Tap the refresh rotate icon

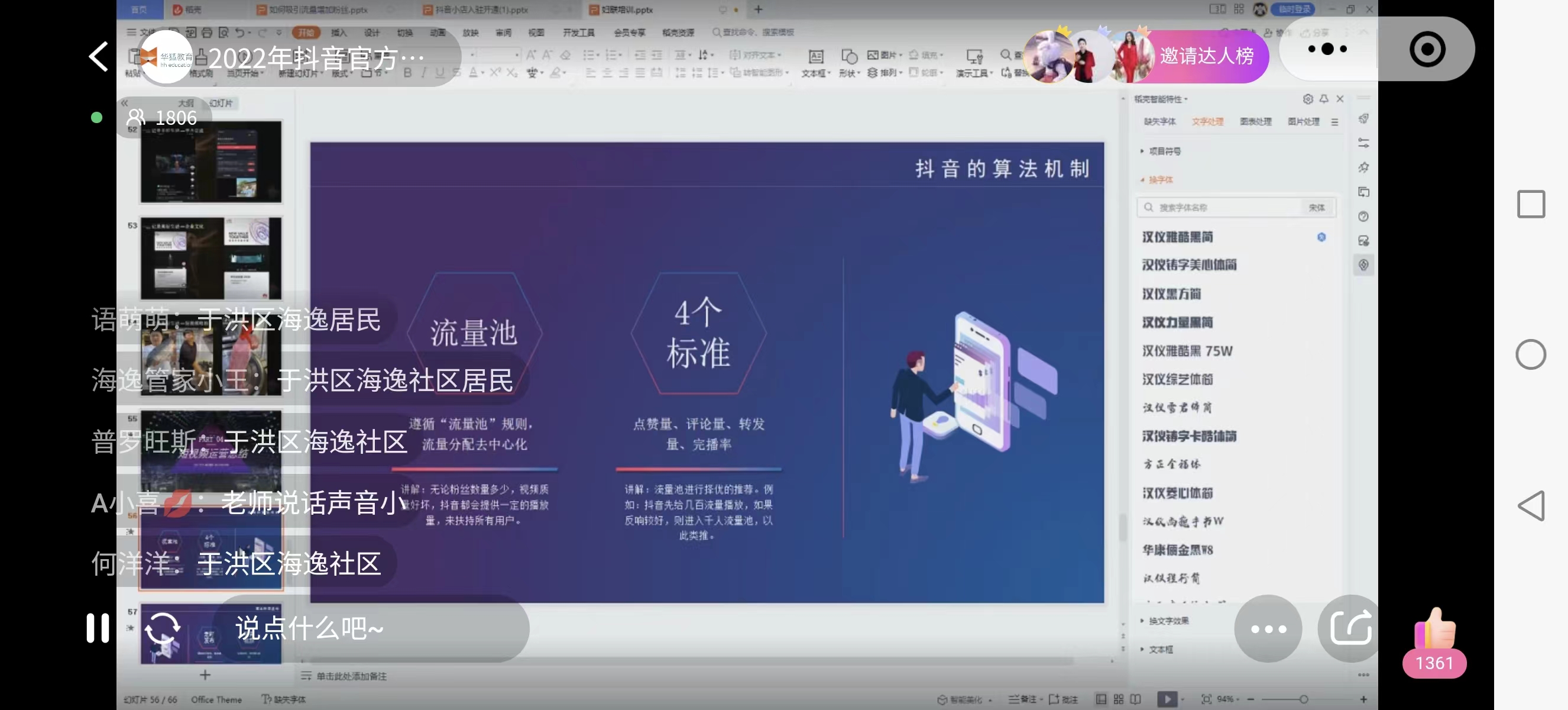(x=163, y=628)
